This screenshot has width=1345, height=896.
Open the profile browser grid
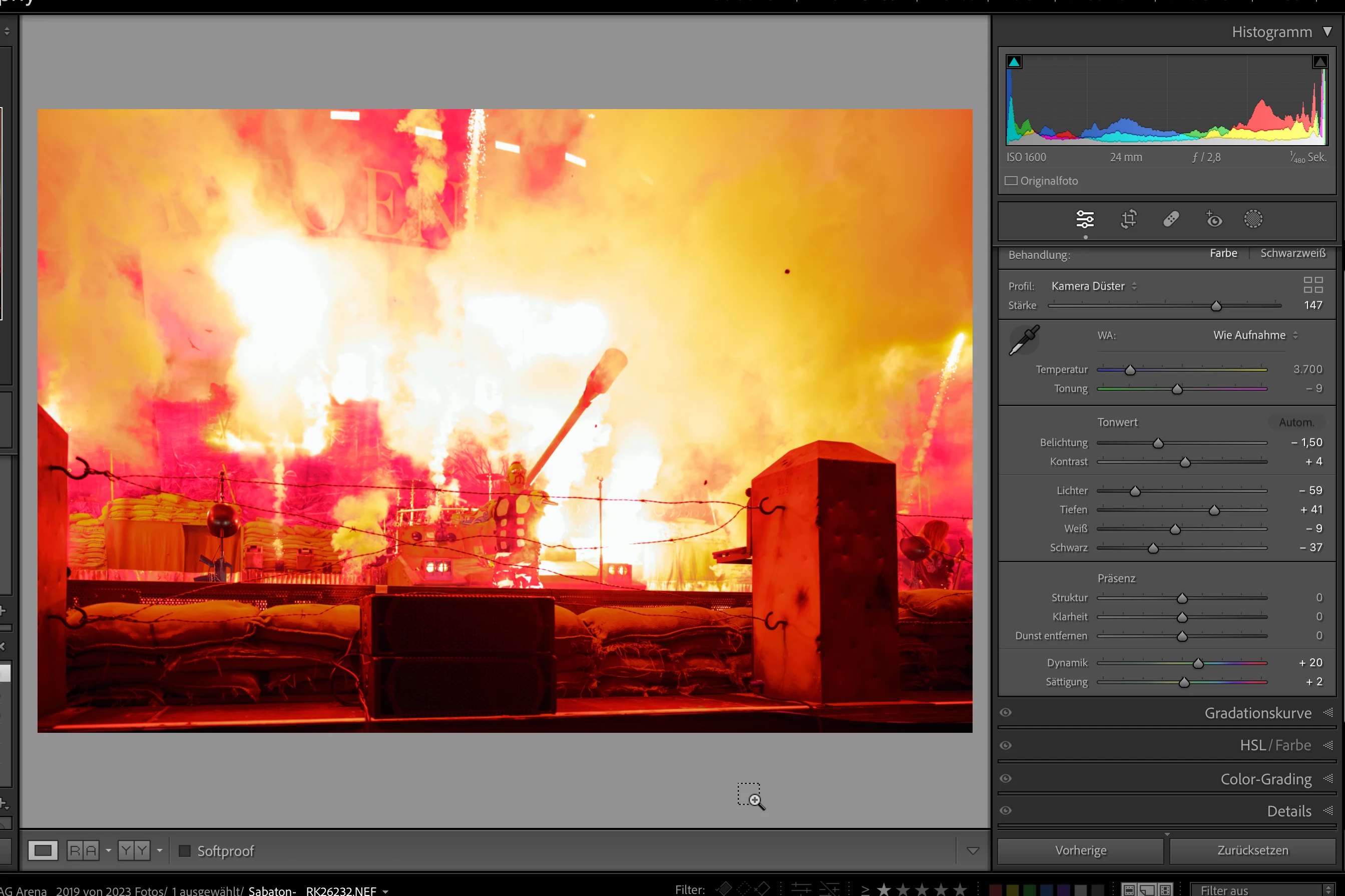tap(1312, 285)
